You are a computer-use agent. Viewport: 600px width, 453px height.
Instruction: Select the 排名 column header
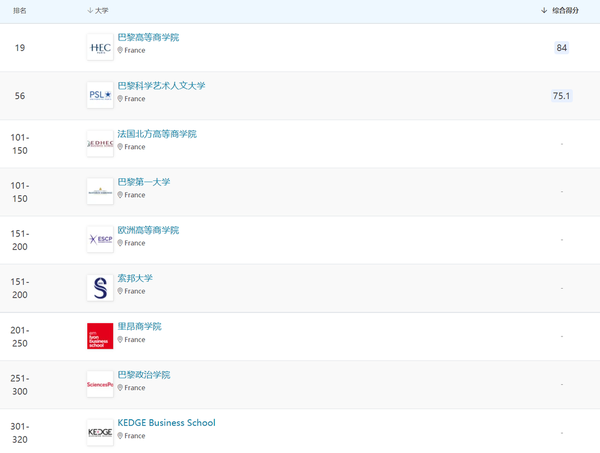pos(20,11)
